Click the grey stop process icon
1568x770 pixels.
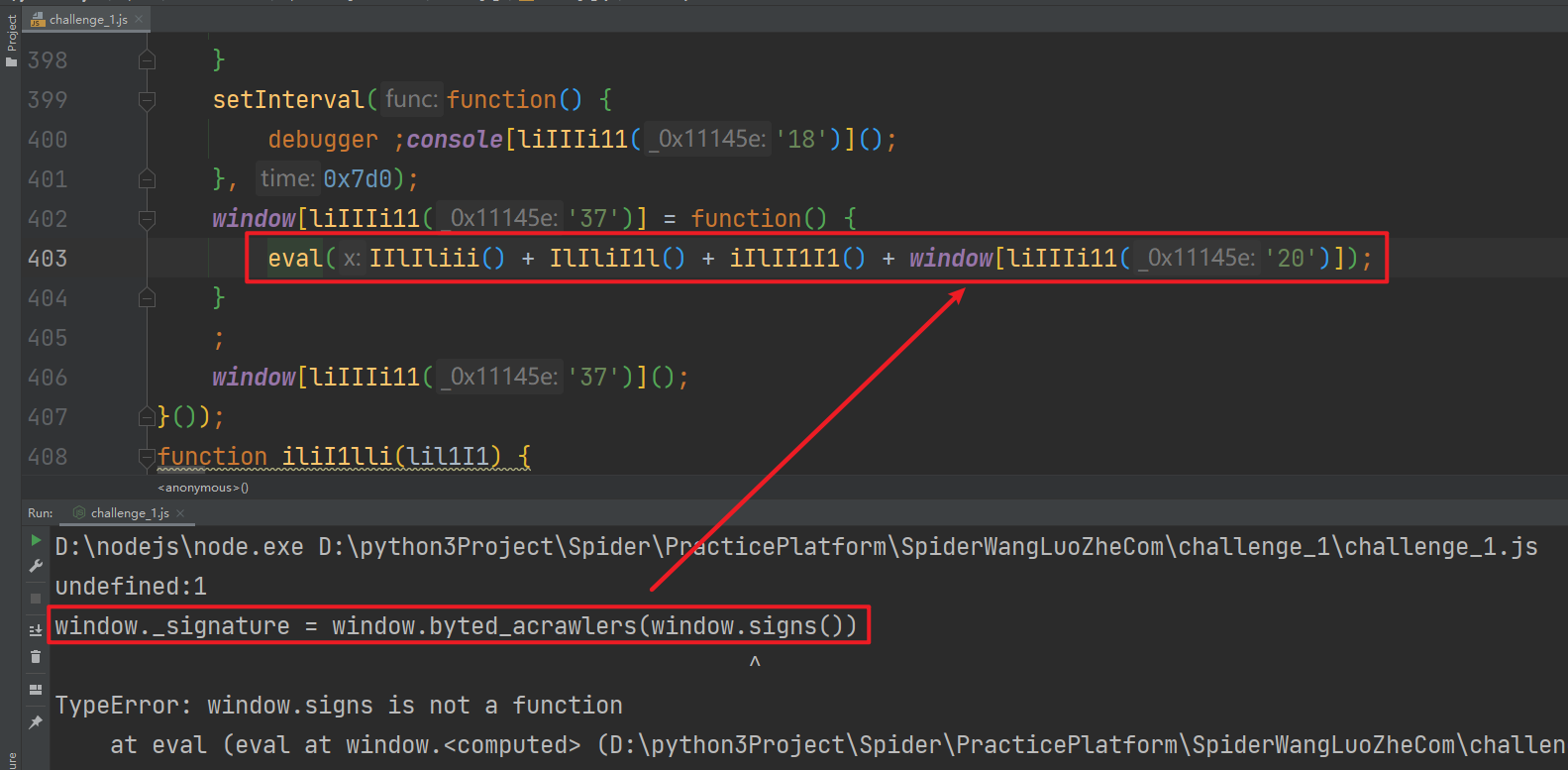tap(36, 599)
